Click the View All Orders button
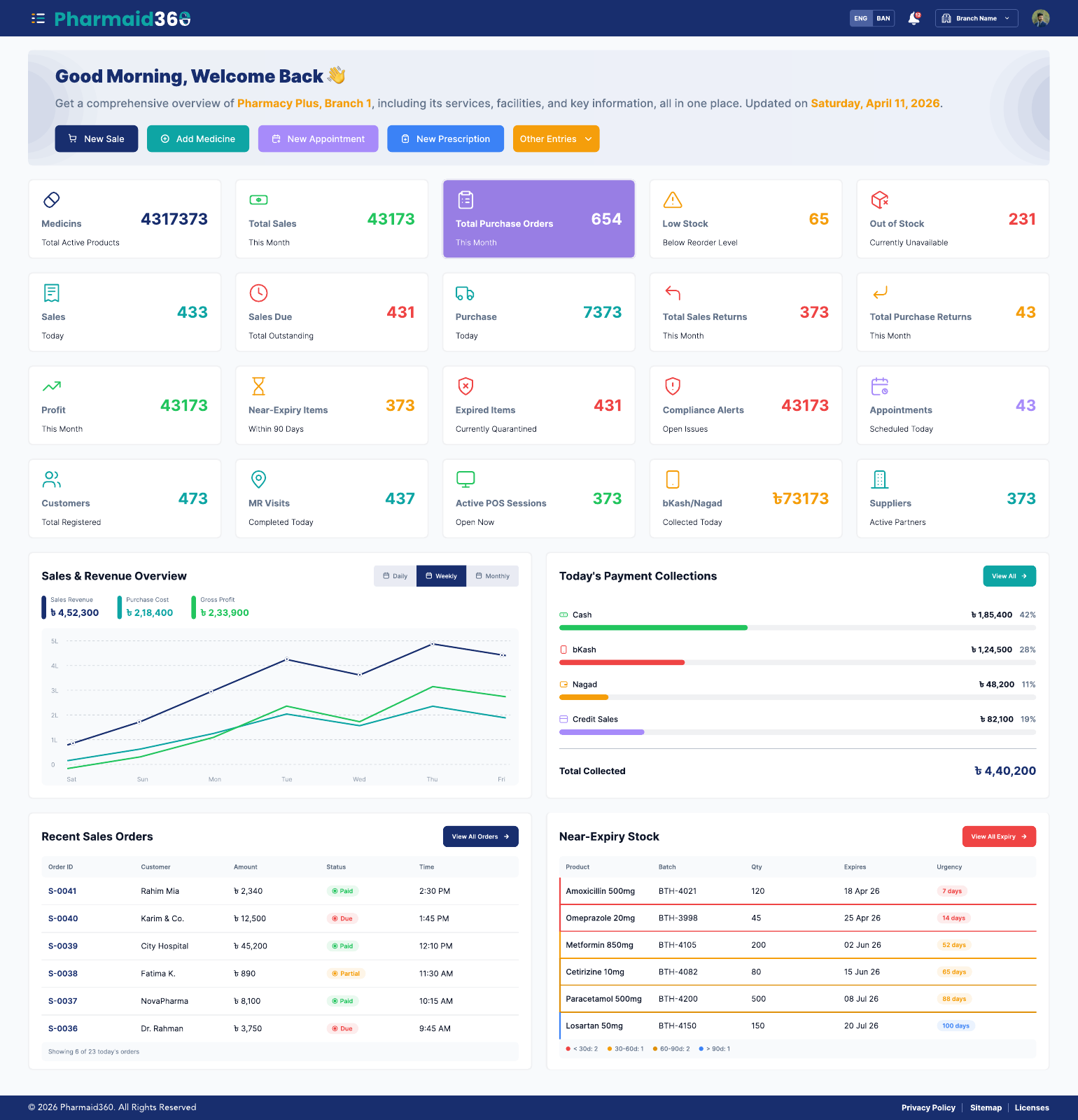The width and height of the screenshot is (1078, 1120). [x=481, y=836]
